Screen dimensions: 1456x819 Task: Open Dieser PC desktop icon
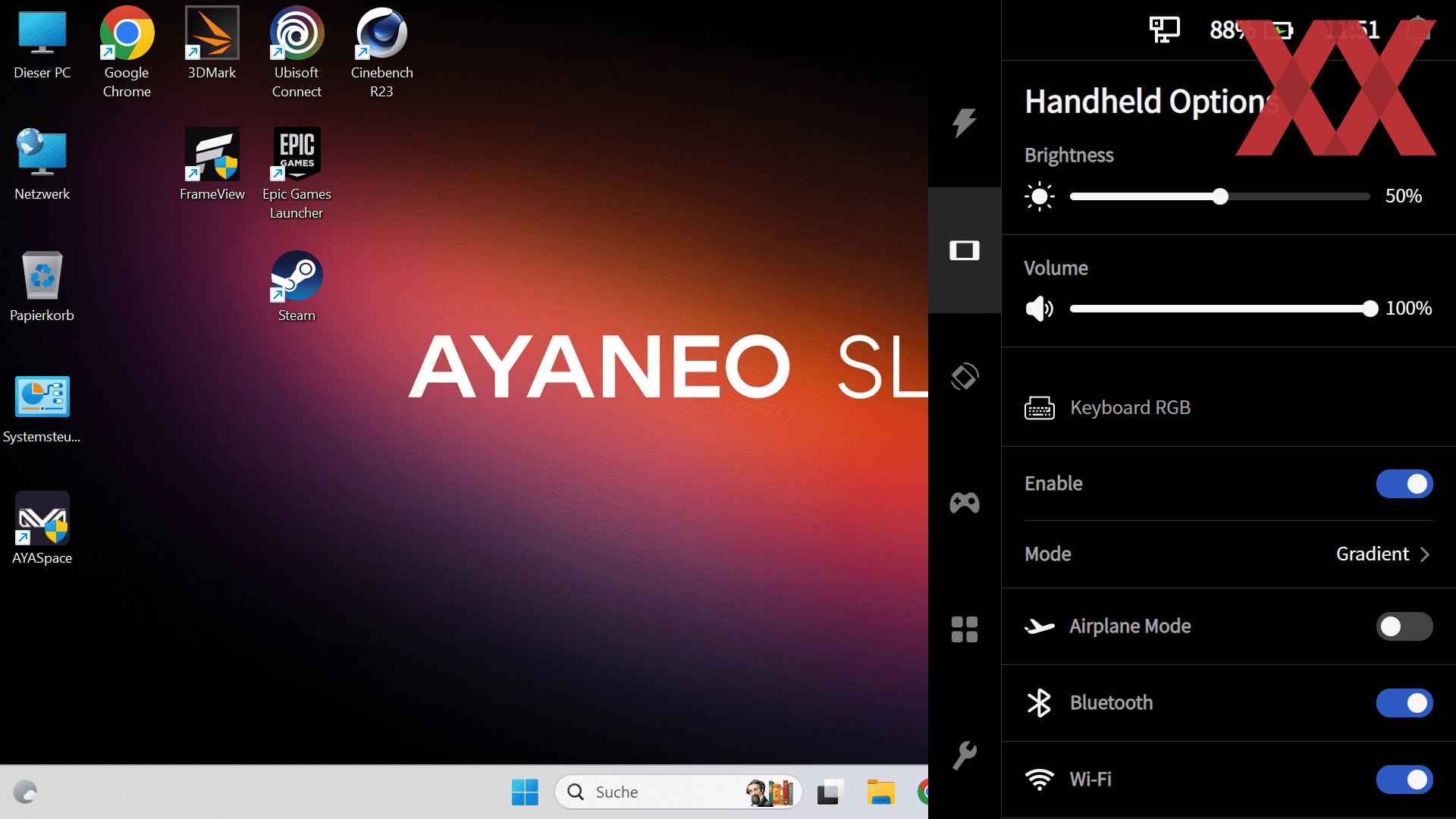(42, 45)
